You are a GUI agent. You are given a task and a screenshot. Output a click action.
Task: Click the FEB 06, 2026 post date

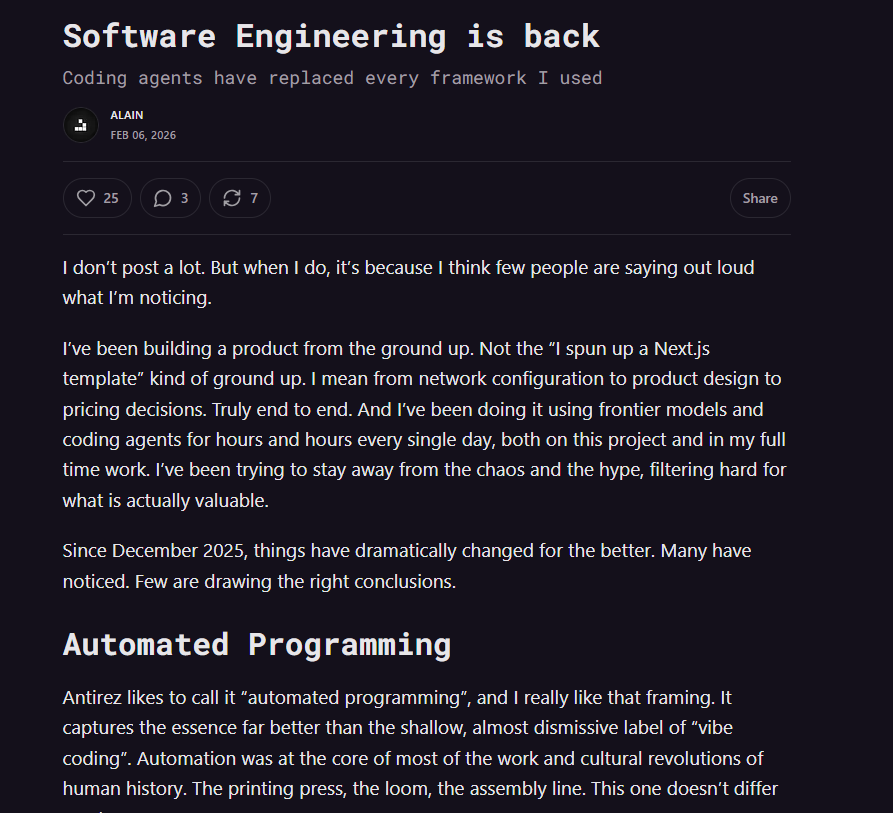point(143,135)
